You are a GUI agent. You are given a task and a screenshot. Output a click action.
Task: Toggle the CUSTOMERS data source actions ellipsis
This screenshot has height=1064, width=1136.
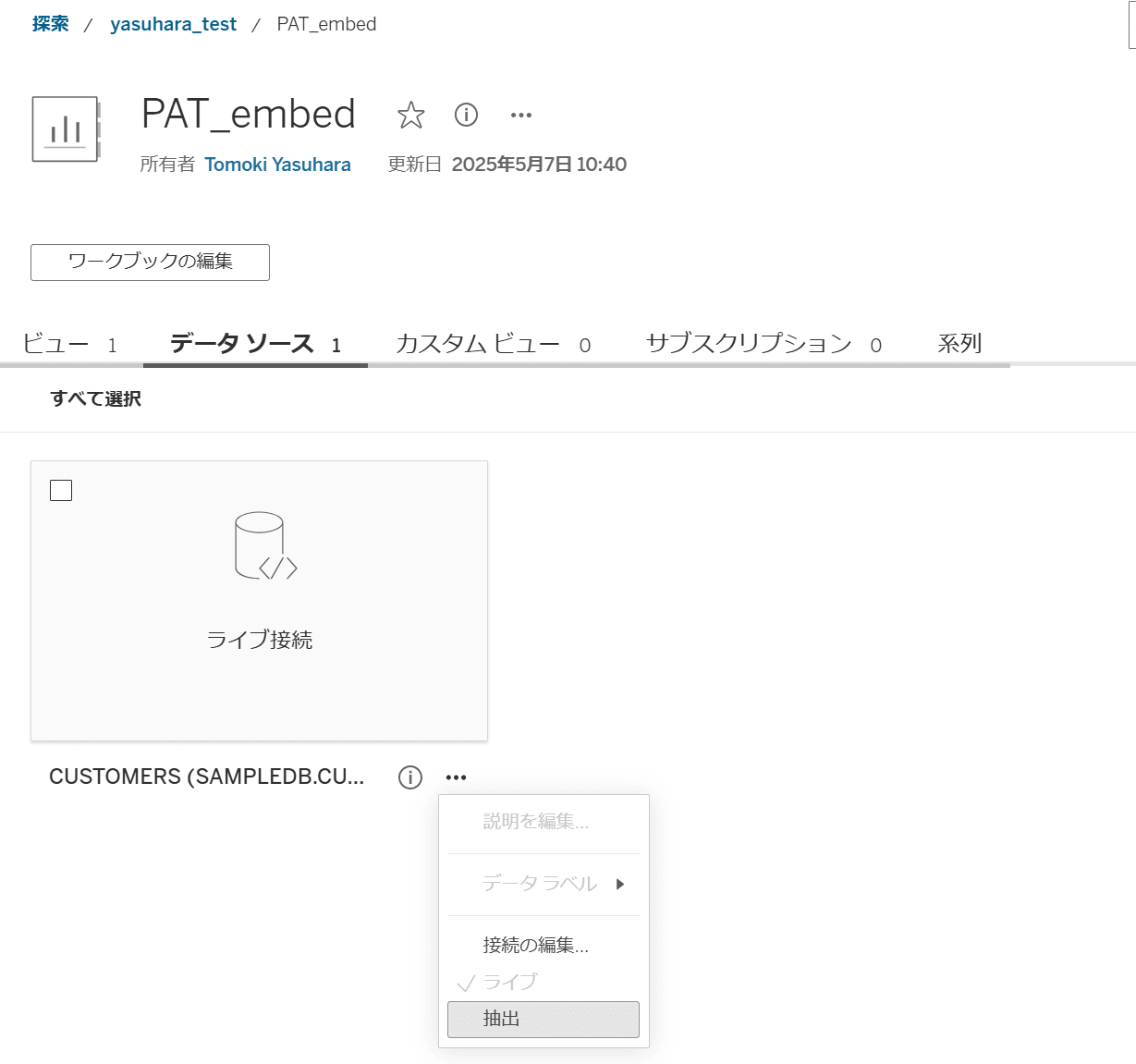(457, 777)
